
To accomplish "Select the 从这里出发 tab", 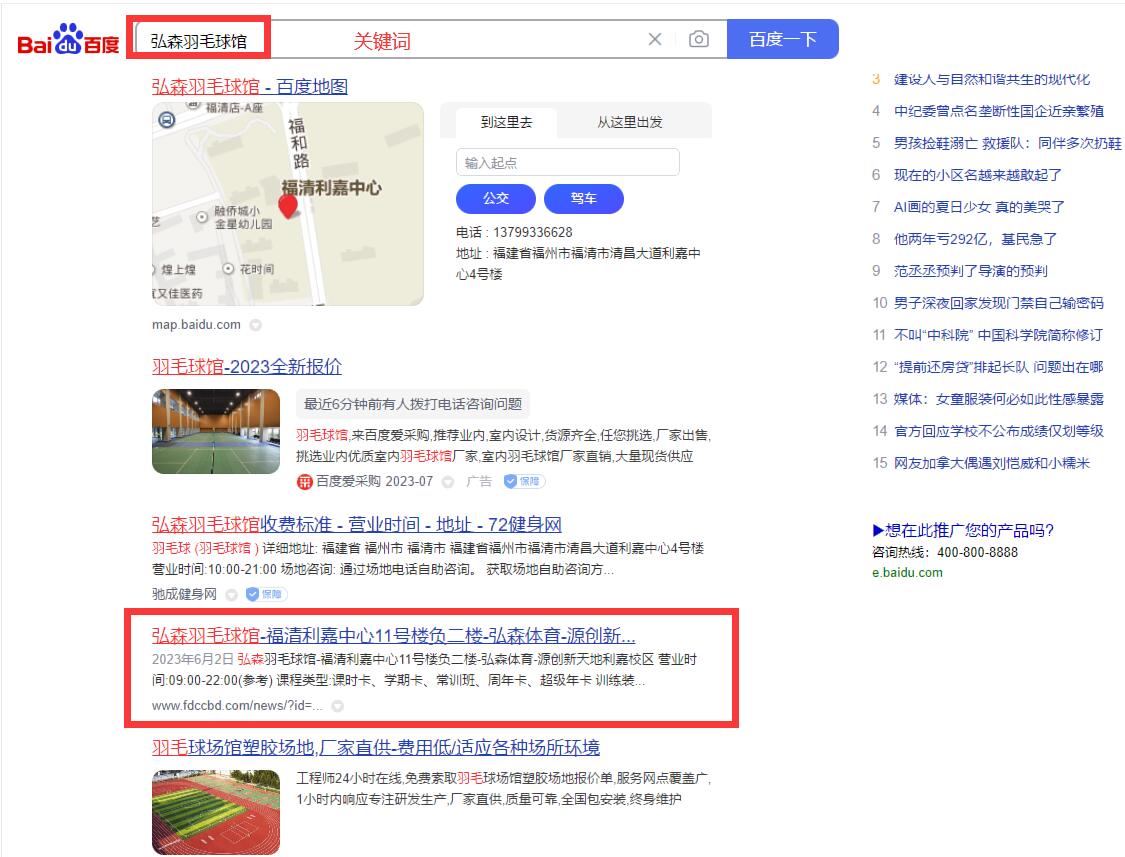I will tap(630, 122).
